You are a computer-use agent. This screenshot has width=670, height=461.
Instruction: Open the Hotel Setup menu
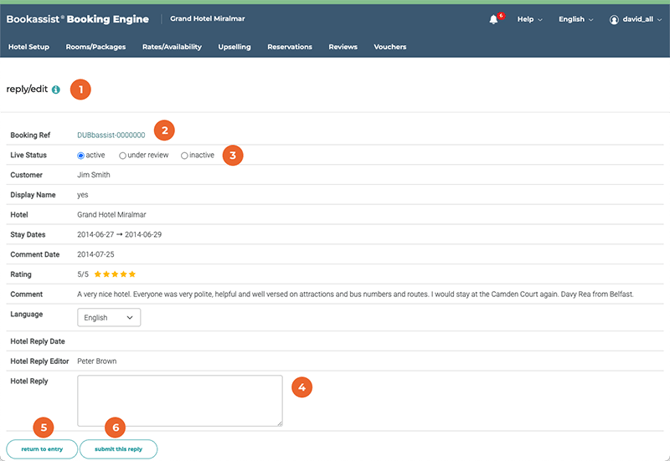28,47
